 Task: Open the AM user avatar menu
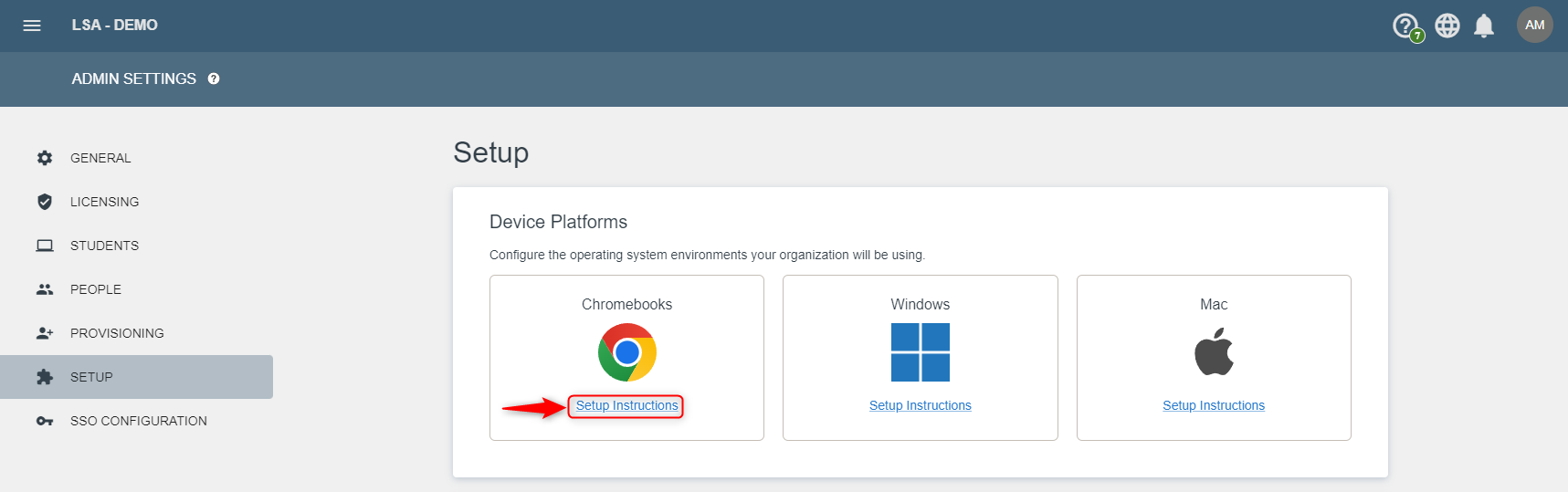coord(1535,26)
